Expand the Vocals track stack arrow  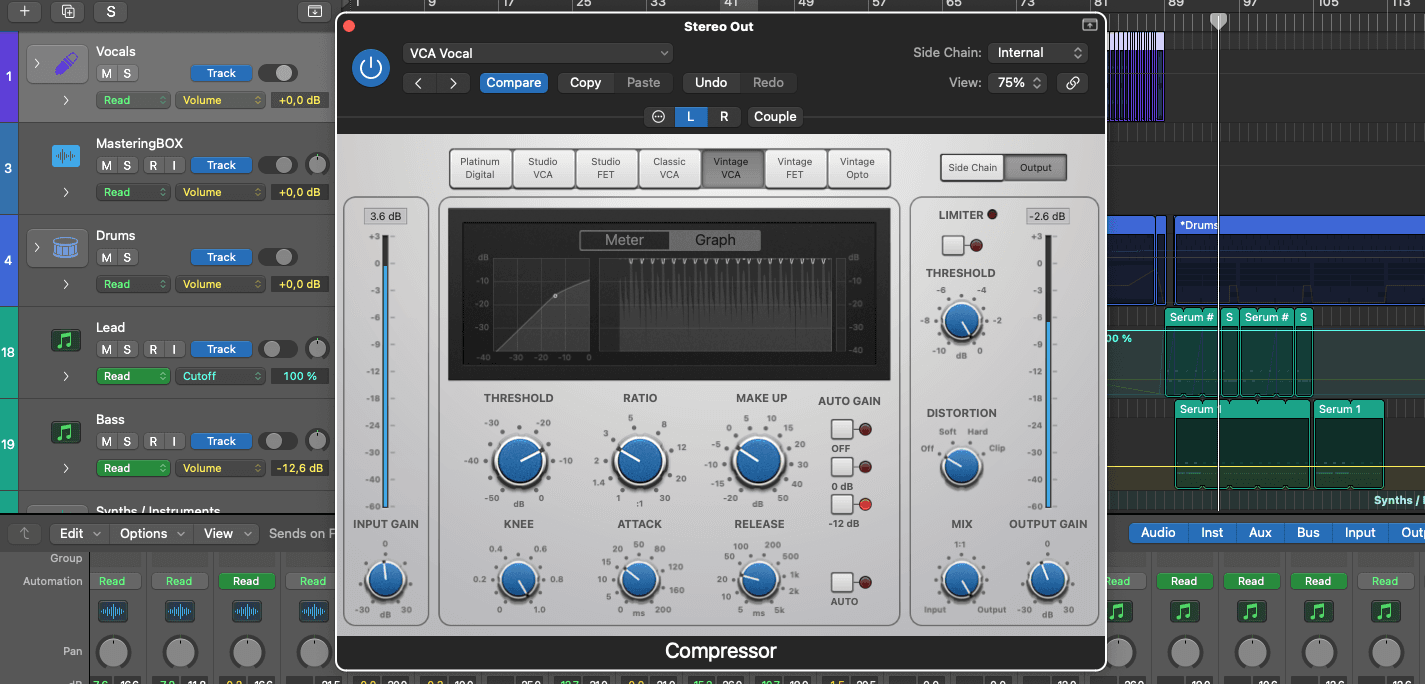click(x=37, y=64)
